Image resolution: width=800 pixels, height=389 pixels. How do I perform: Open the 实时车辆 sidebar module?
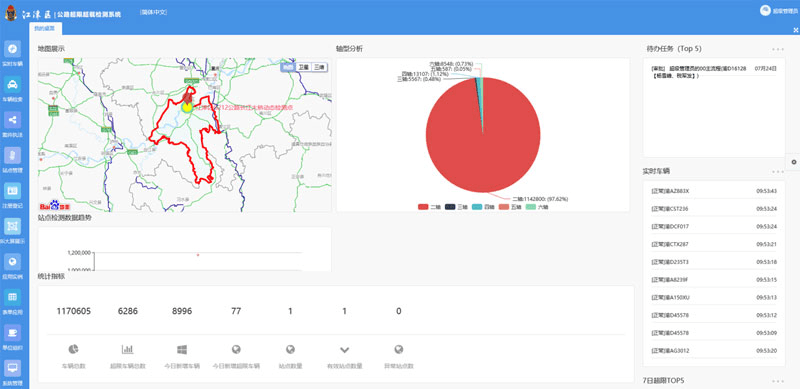point(13,54)
